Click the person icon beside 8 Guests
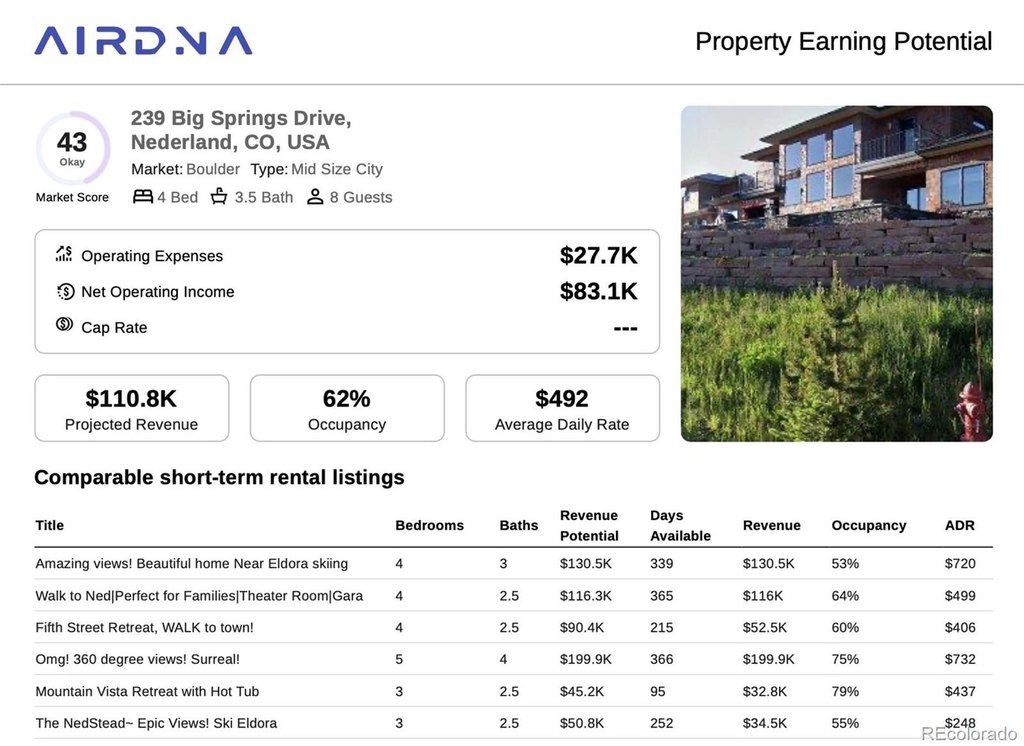This screenshot has height=746, width=1024. (x=315, y=197)
